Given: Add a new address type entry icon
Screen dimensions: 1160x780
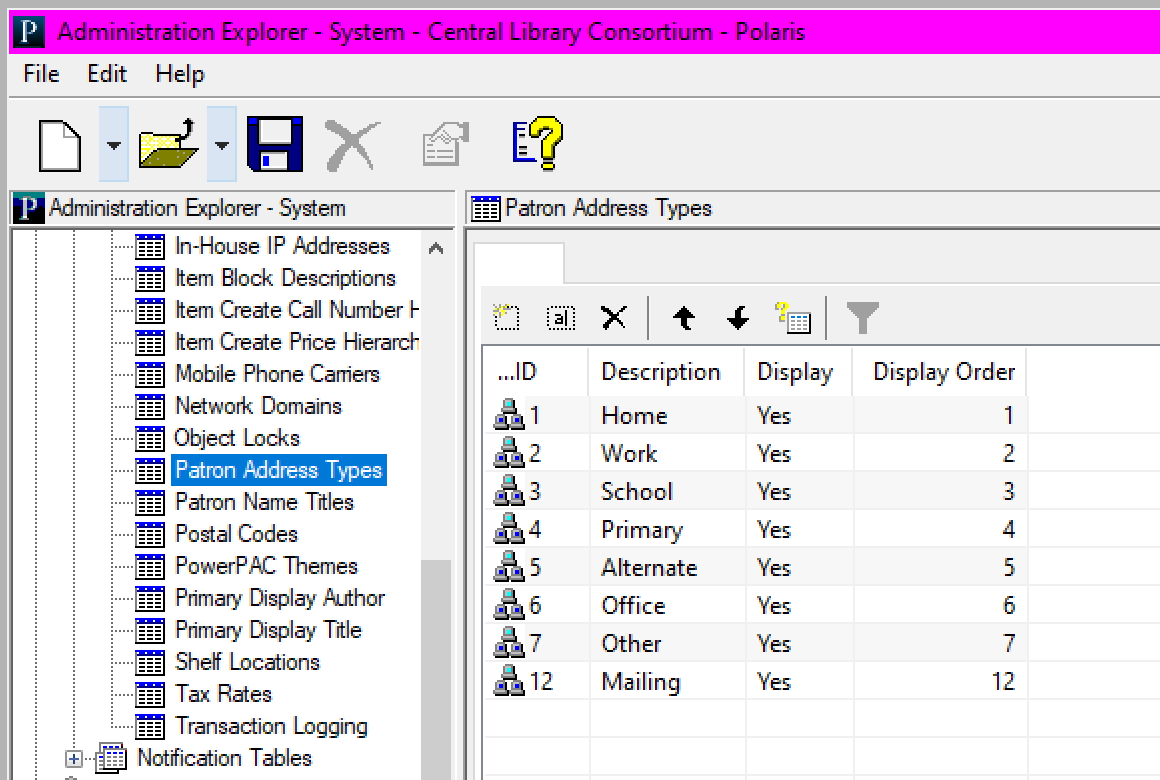Looking at the screenshot, I should (x=507, y=317).
